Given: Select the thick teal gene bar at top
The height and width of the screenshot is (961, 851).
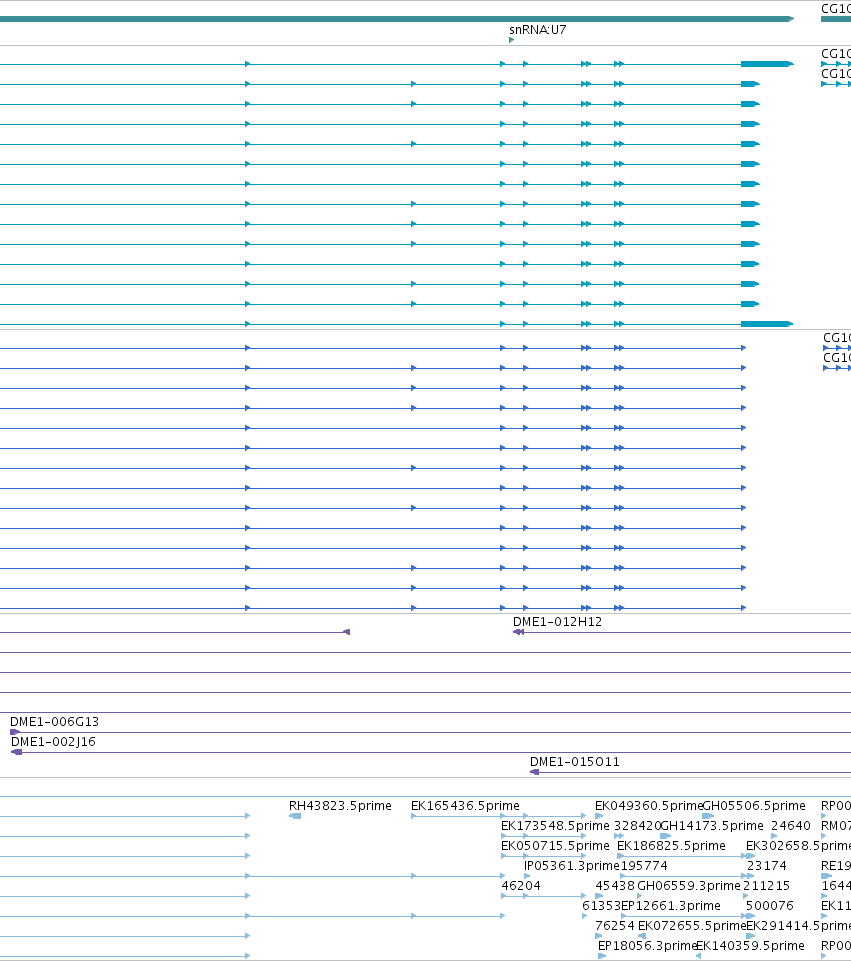Looking at the screenshot, I should (x=397, y=19).
